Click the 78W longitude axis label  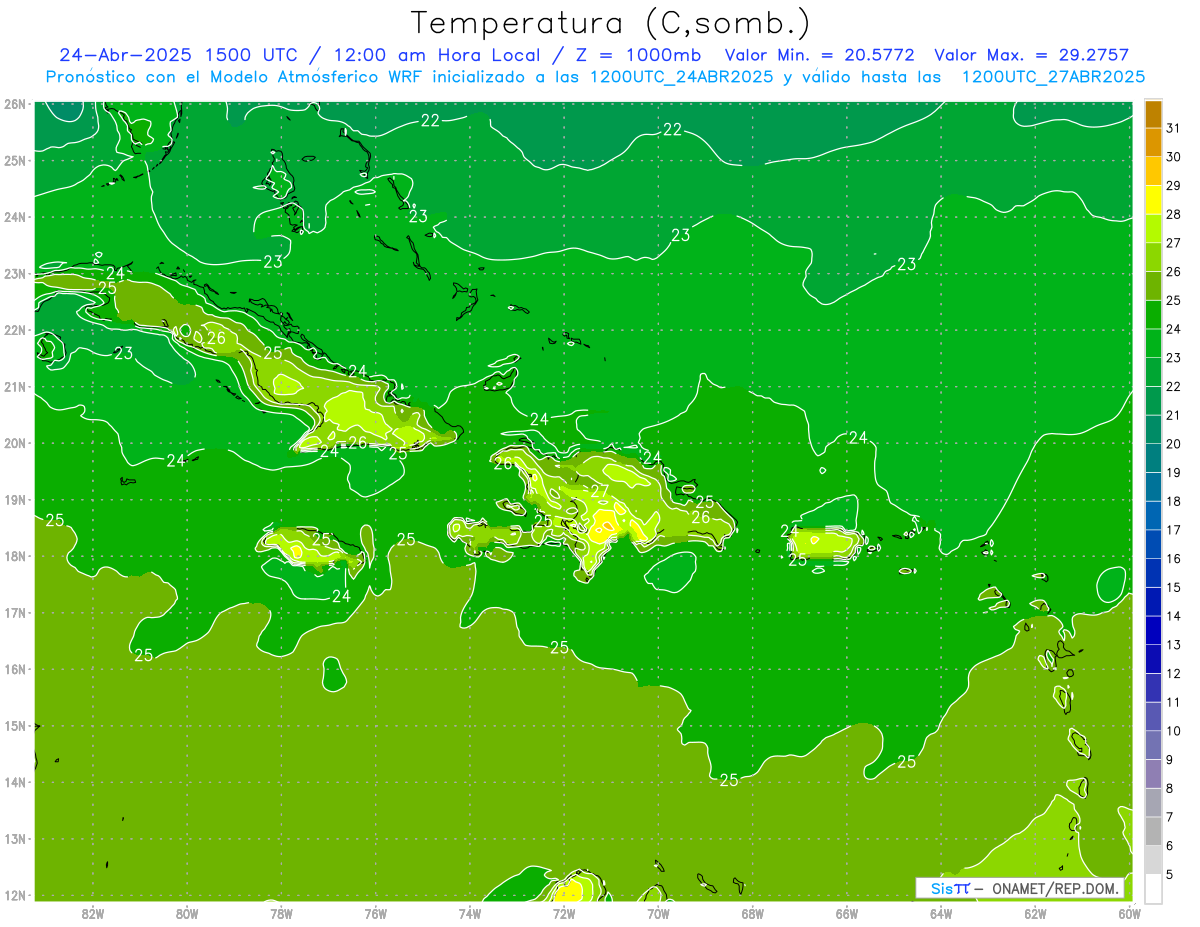[281, 913]
